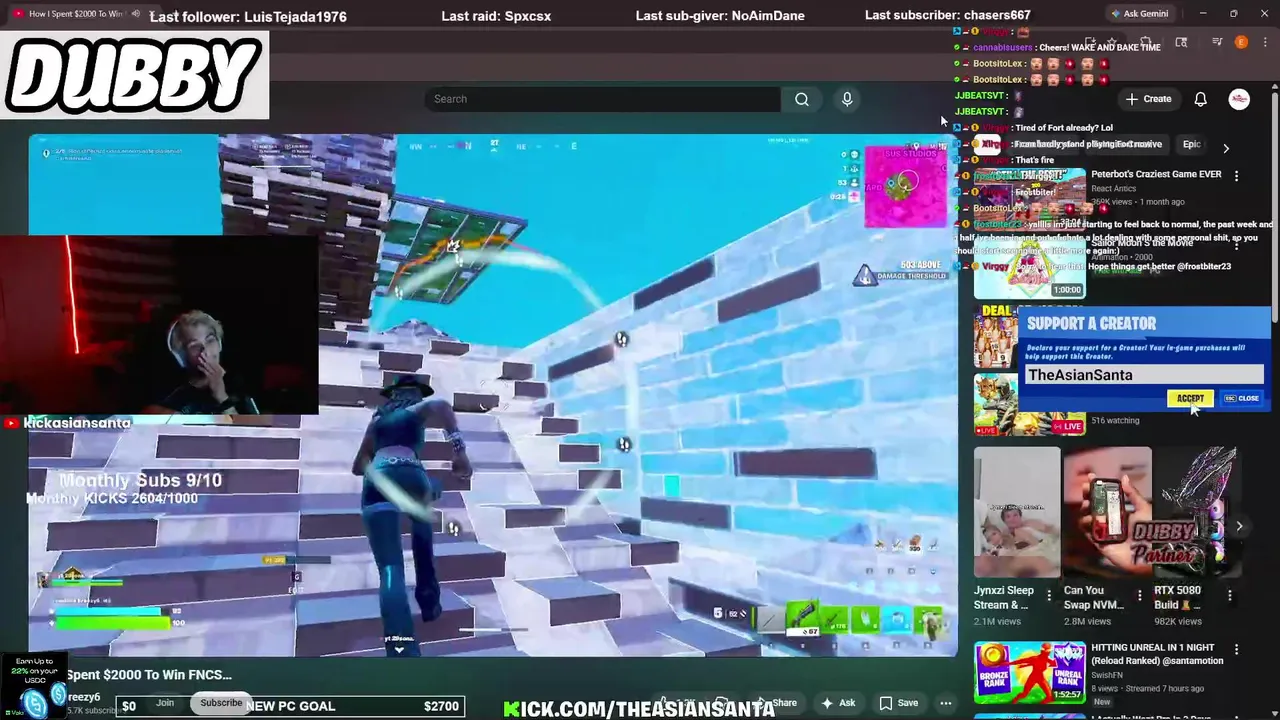
Task: Open the YouTube account avatar menu
Action: 1239,99
